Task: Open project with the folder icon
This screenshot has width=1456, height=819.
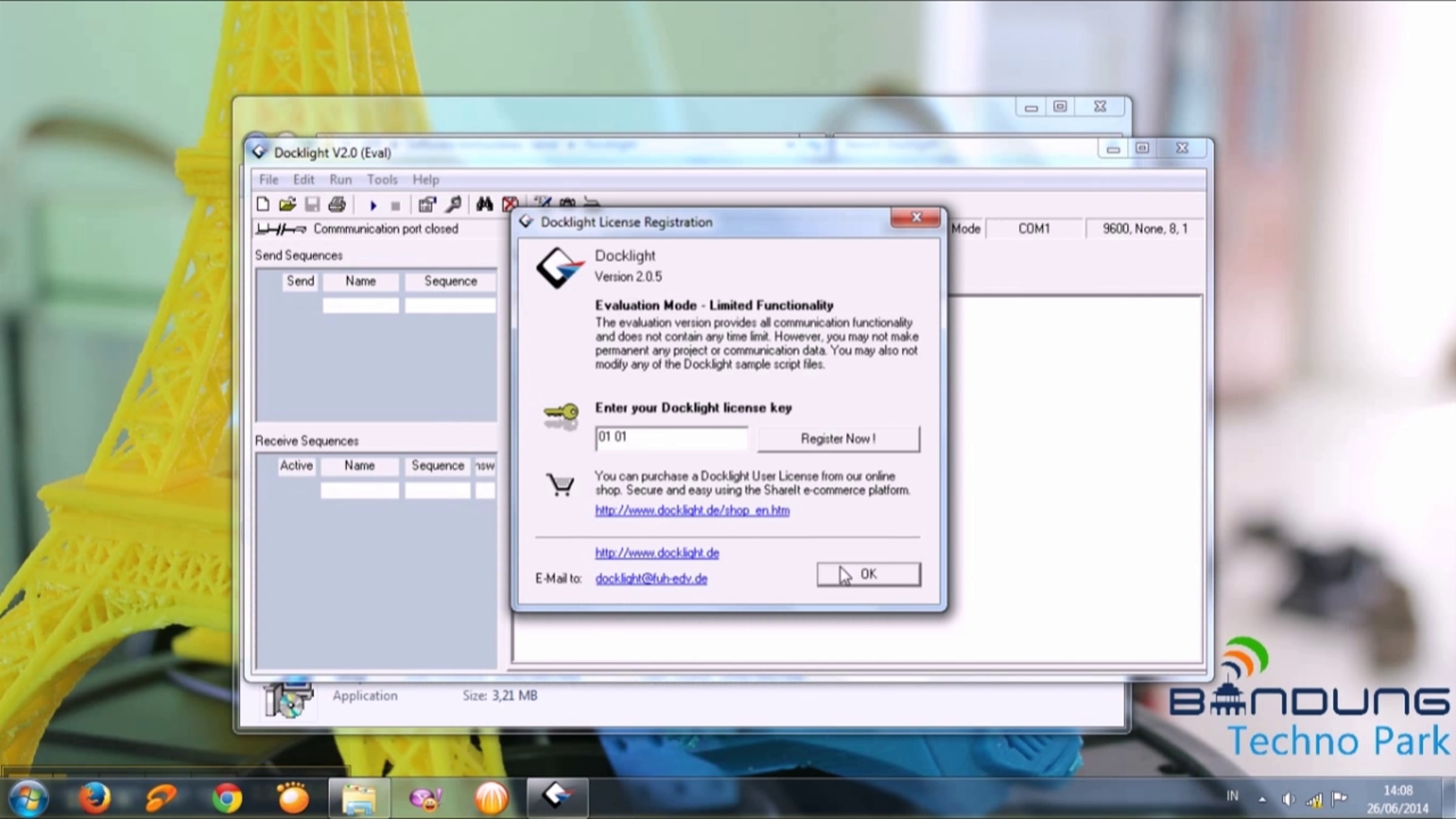Action: [x=288, y=204]
